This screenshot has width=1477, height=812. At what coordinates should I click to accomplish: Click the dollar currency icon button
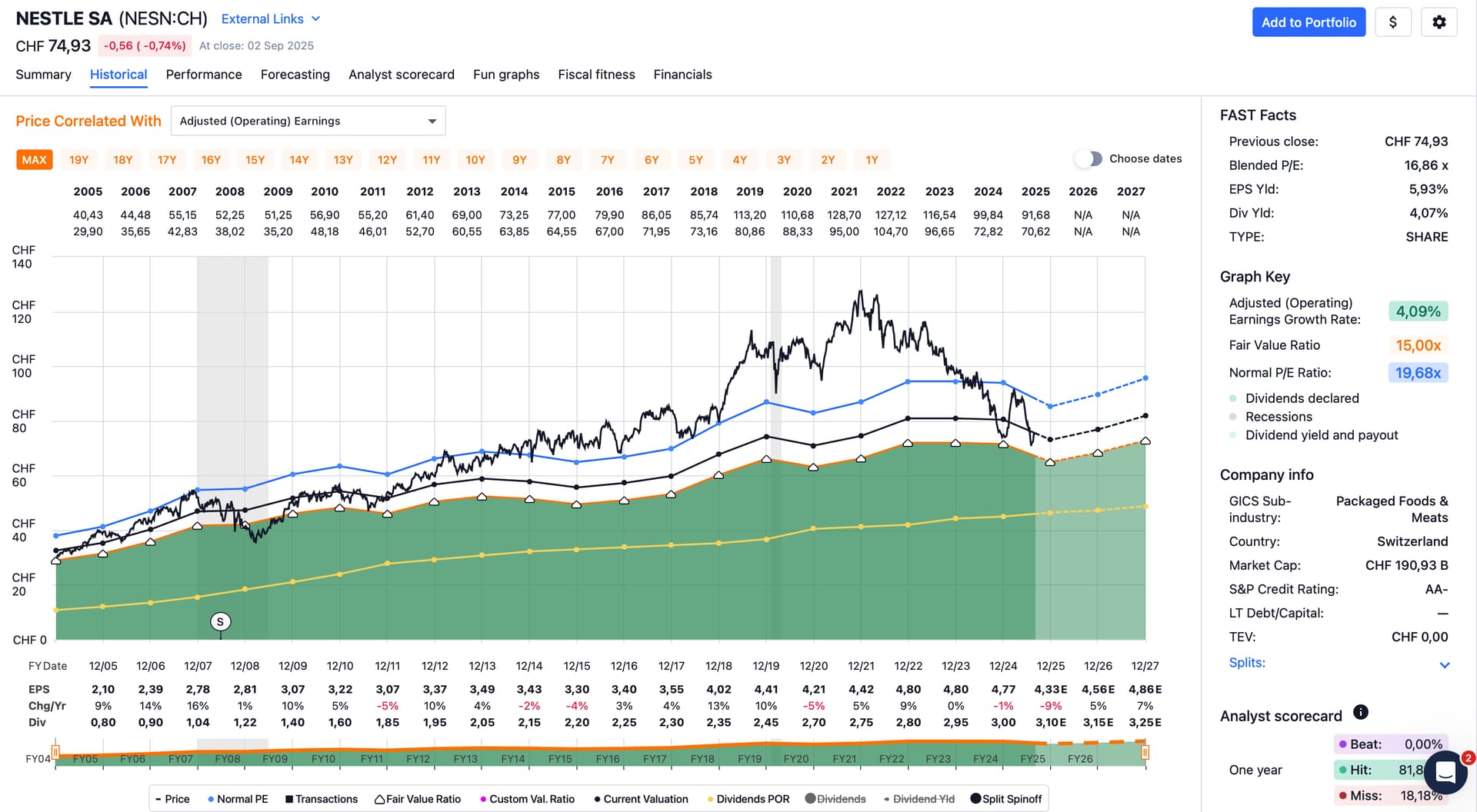1392,22
